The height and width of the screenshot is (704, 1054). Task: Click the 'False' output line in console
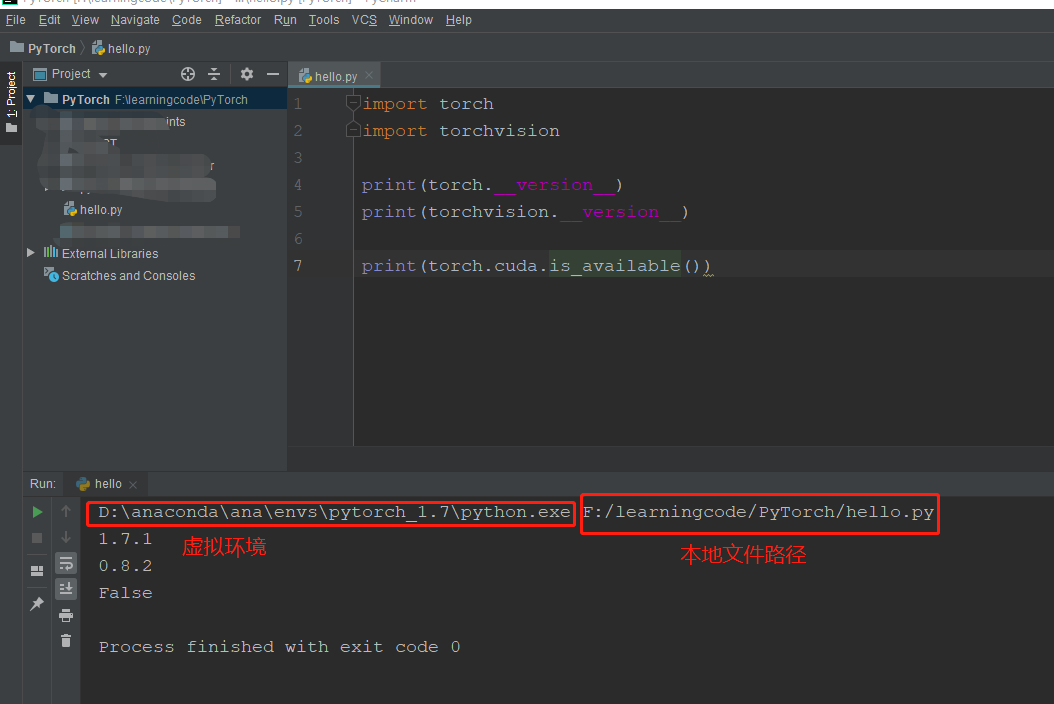125,593
